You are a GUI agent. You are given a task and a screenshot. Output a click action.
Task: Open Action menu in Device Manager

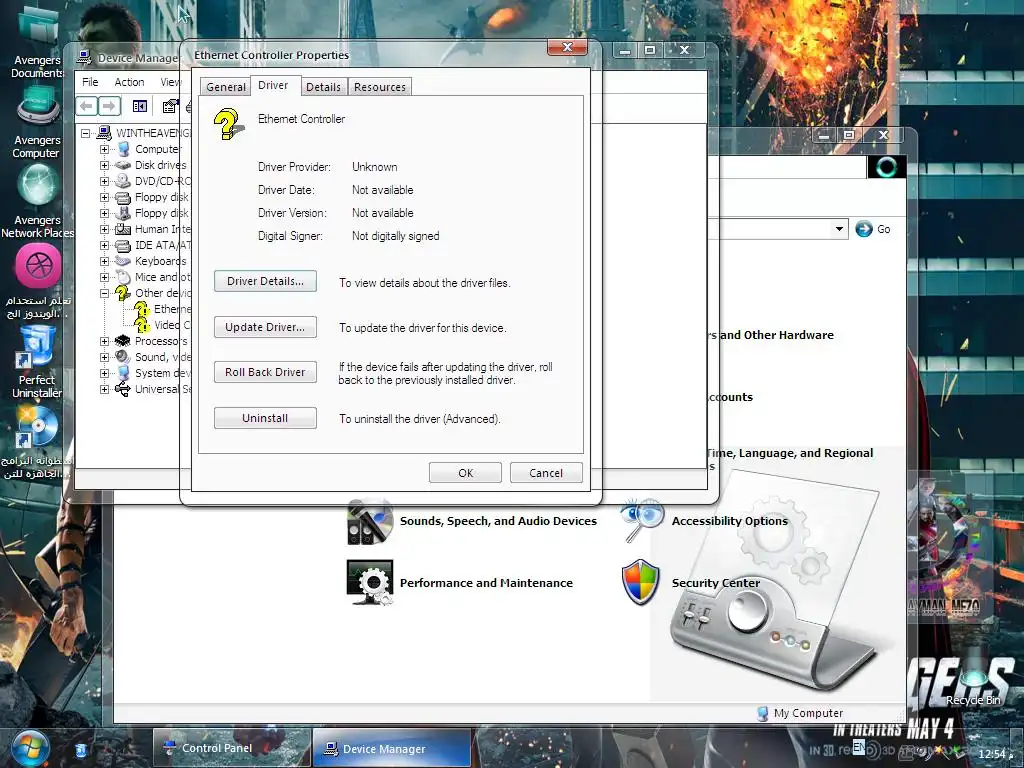point(129,82)
